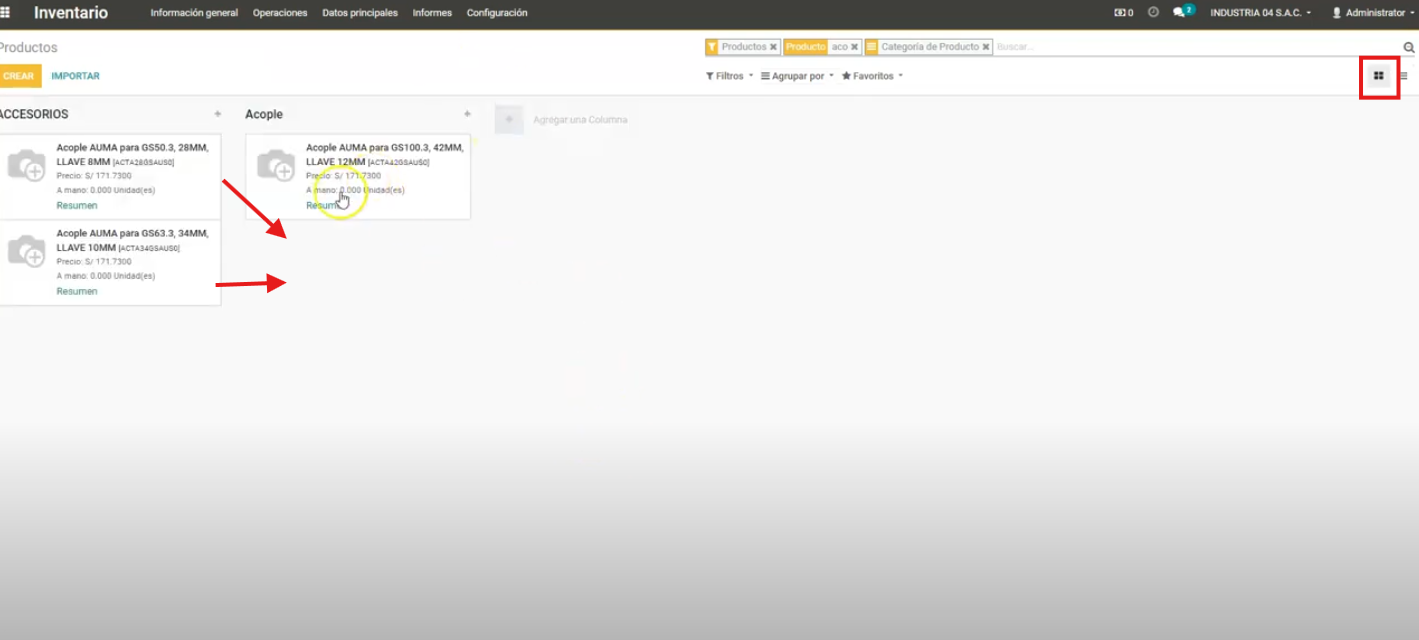Remove Categoría de Producto grouping tag
This screenshot has height=640, width=1419.
coord(986,47)
